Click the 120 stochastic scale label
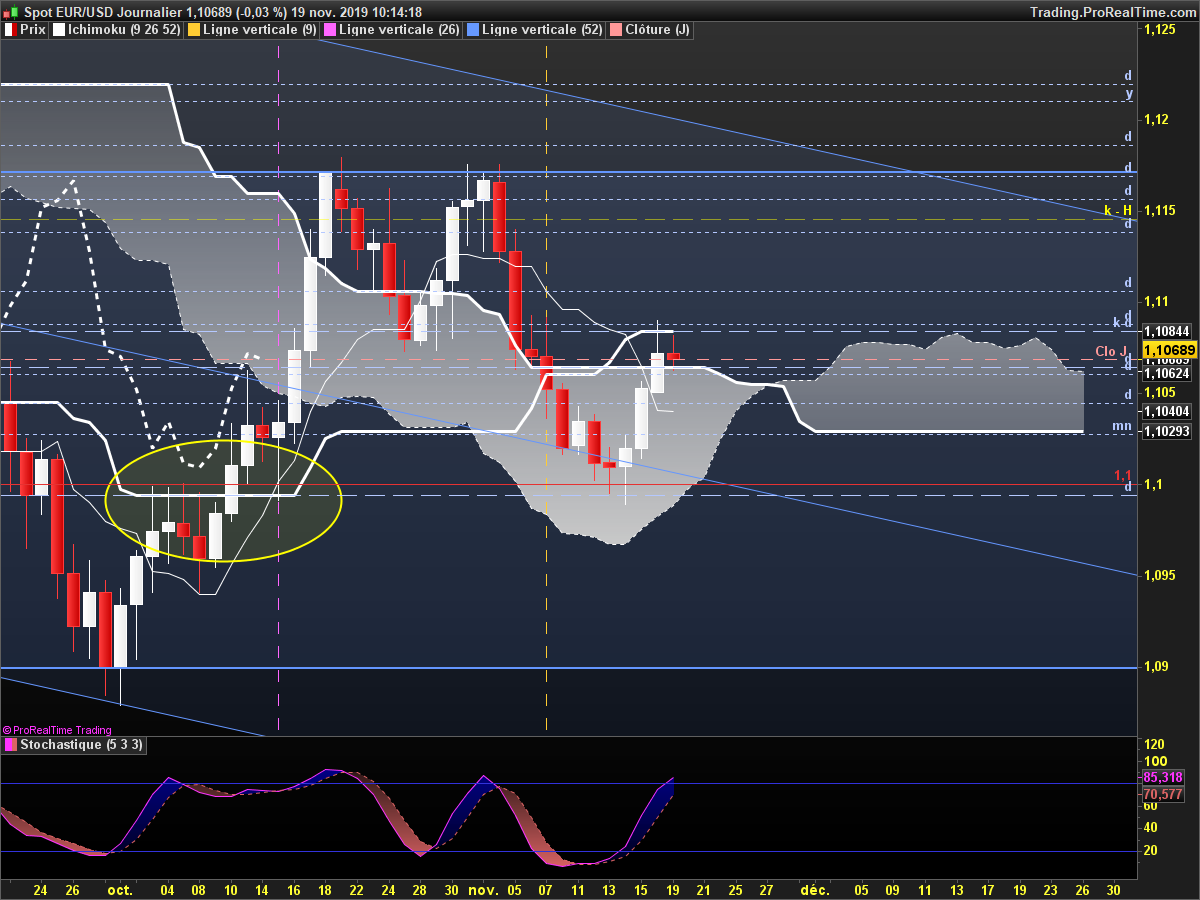Viewport: 1200px width, 900px height. pyautogui.click(x=1153, y=745)
